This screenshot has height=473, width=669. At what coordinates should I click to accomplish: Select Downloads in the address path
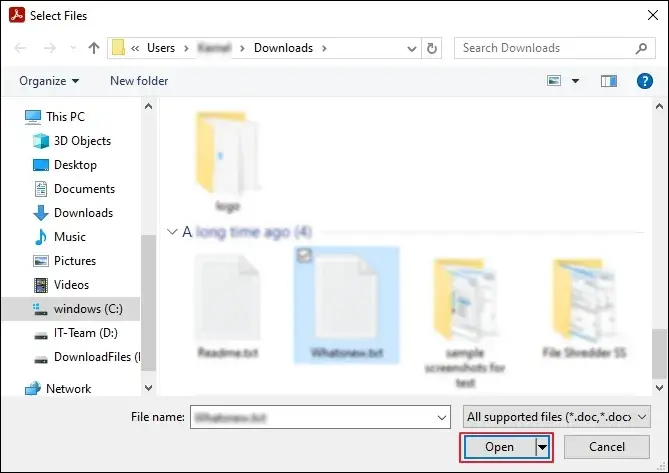(x=283, y=48)
